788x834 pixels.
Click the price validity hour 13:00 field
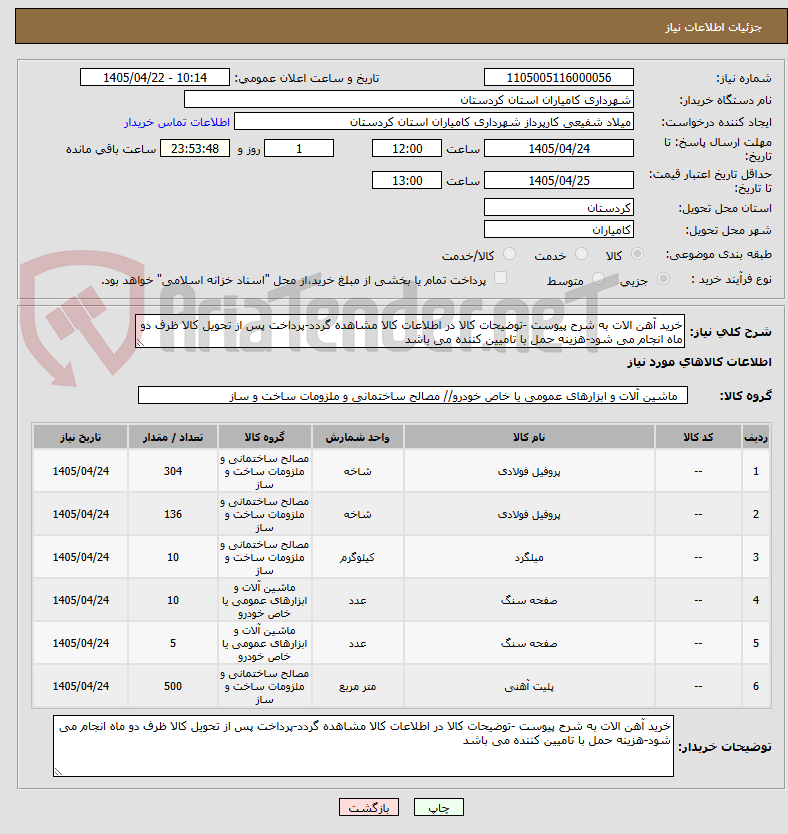407,180
